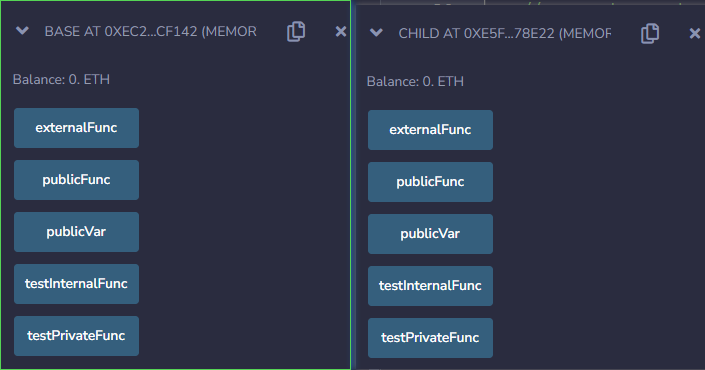The image size is (705, 370).
Task: Call publicFunc on the CHILD contract
Action: (430, 182)
